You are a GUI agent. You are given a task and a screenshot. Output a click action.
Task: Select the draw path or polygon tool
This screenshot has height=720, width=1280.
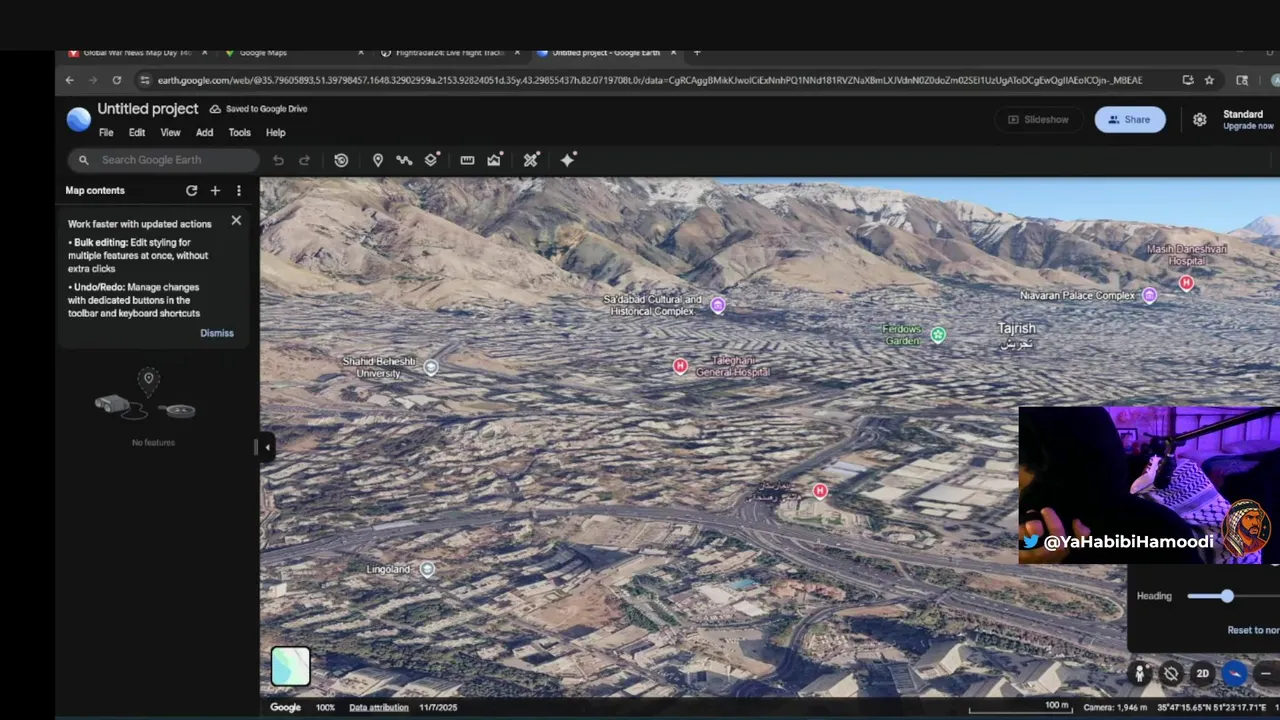(404, 160)
